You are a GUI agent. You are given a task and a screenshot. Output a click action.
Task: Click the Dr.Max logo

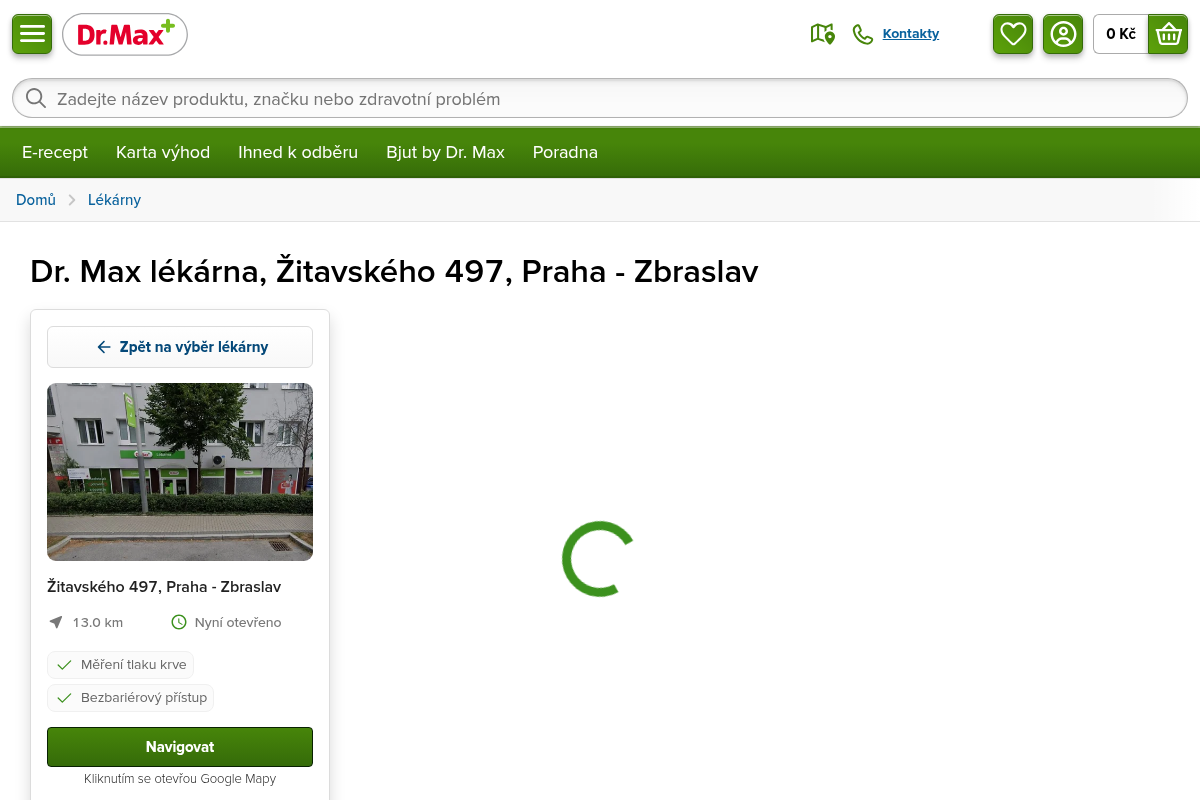click(125, 35)
